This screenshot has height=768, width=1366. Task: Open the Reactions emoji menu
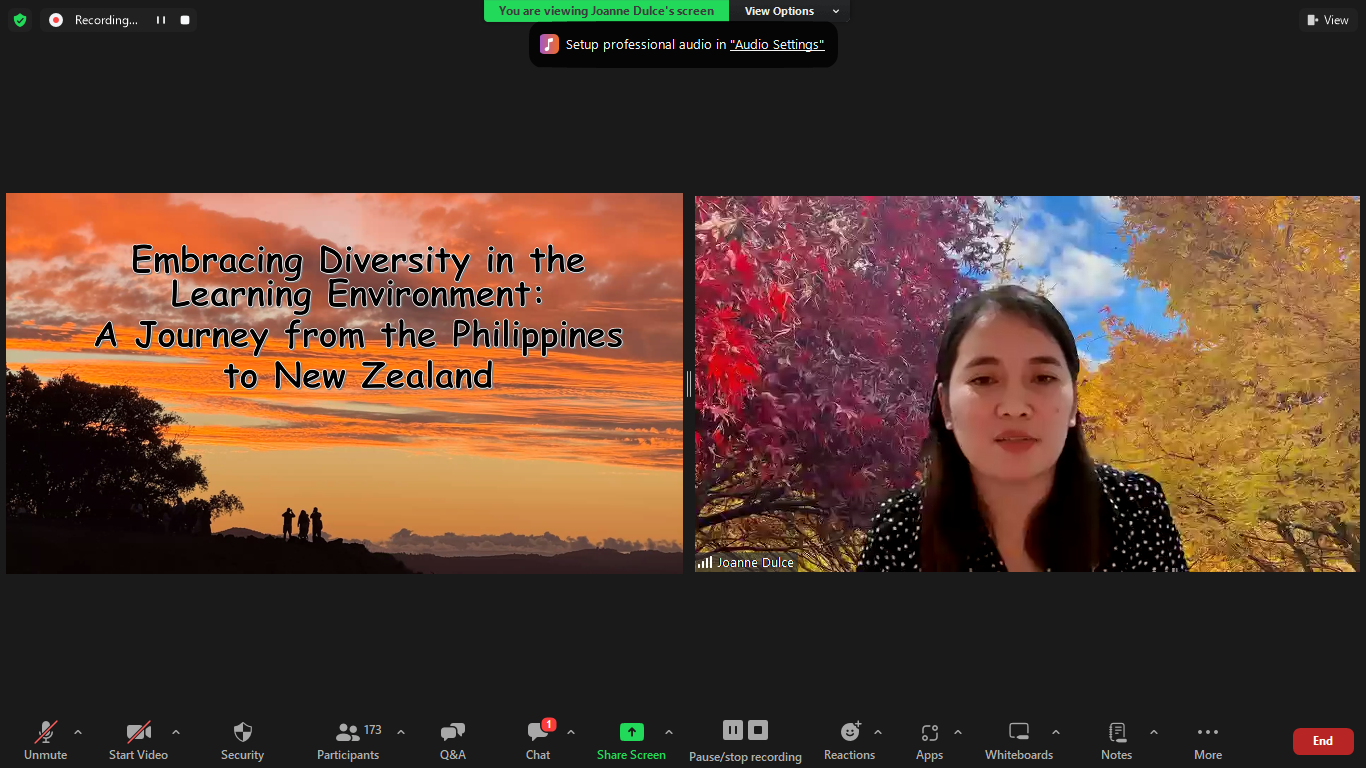849,732
